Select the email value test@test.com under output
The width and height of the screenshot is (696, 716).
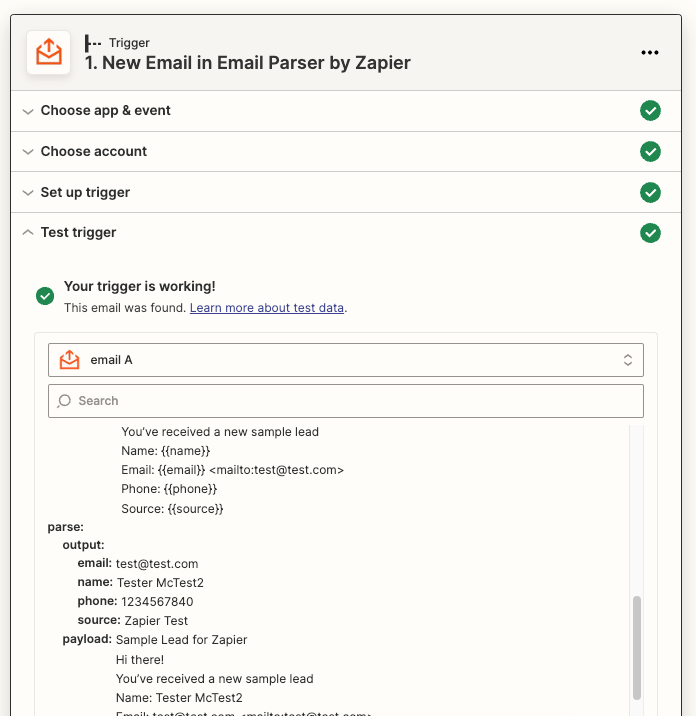pyautogui.click(x=157, y=564)
